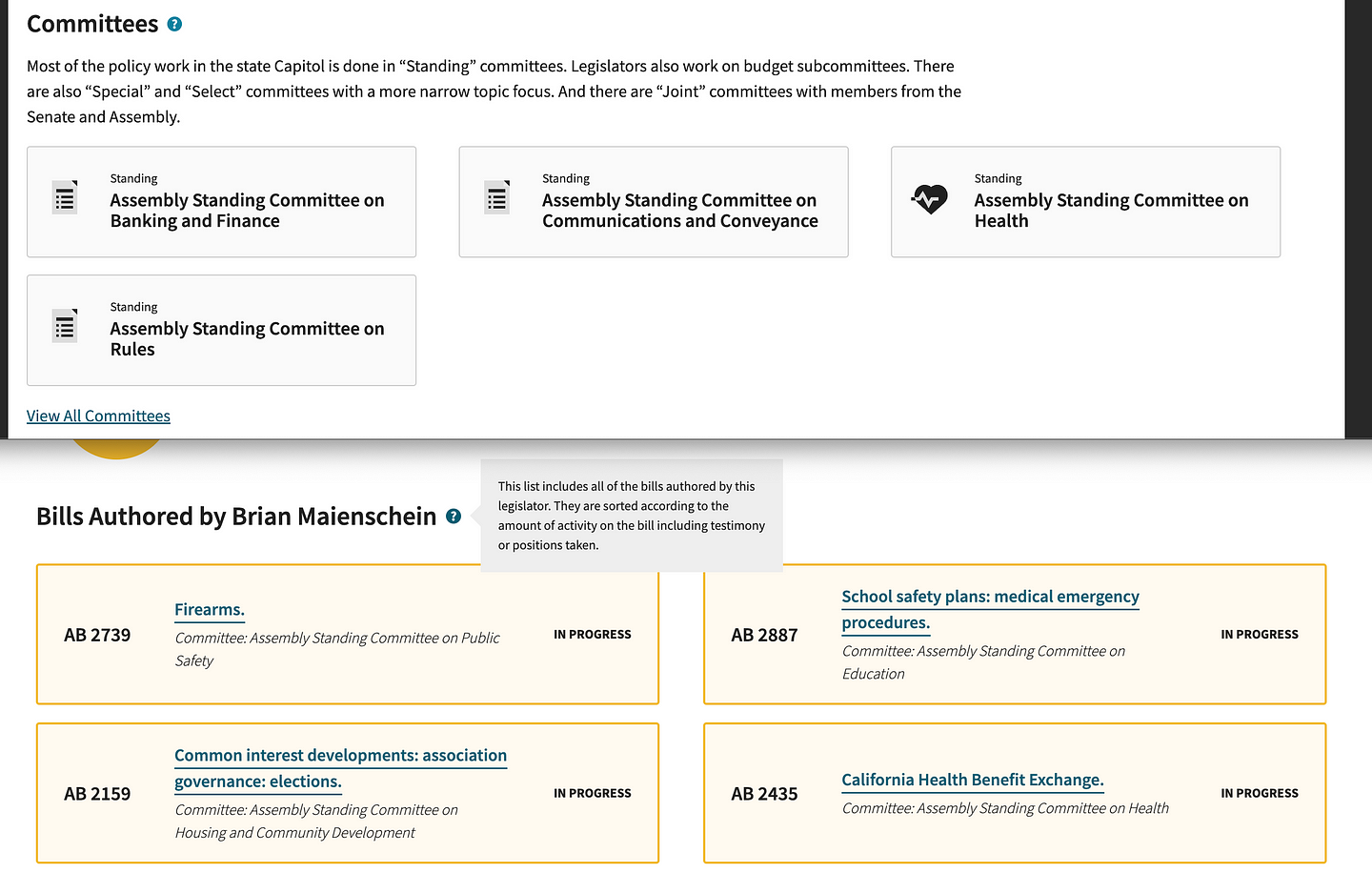Click the Committees help question mark icon
This screenshot has height=873, width=1372.
point(174,25)
